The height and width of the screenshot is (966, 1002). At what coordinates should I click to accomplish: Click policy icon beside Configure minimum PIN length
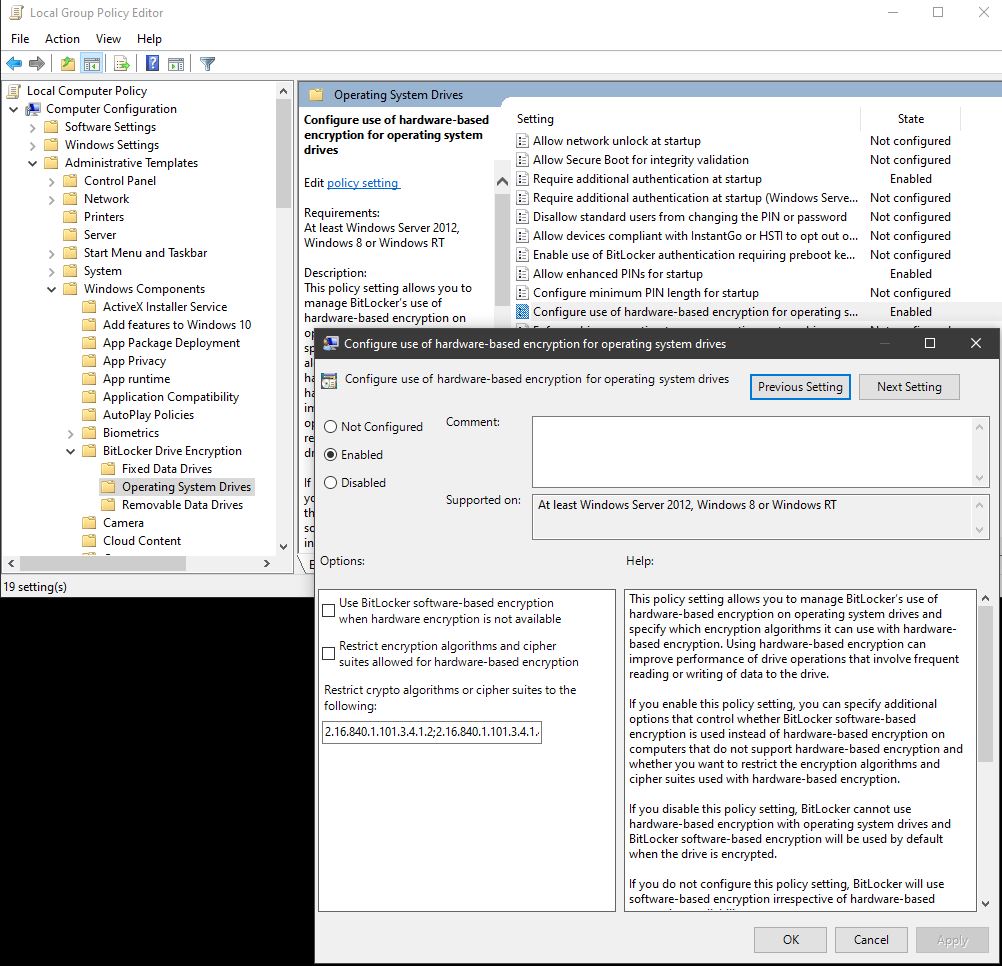point(522,293)
